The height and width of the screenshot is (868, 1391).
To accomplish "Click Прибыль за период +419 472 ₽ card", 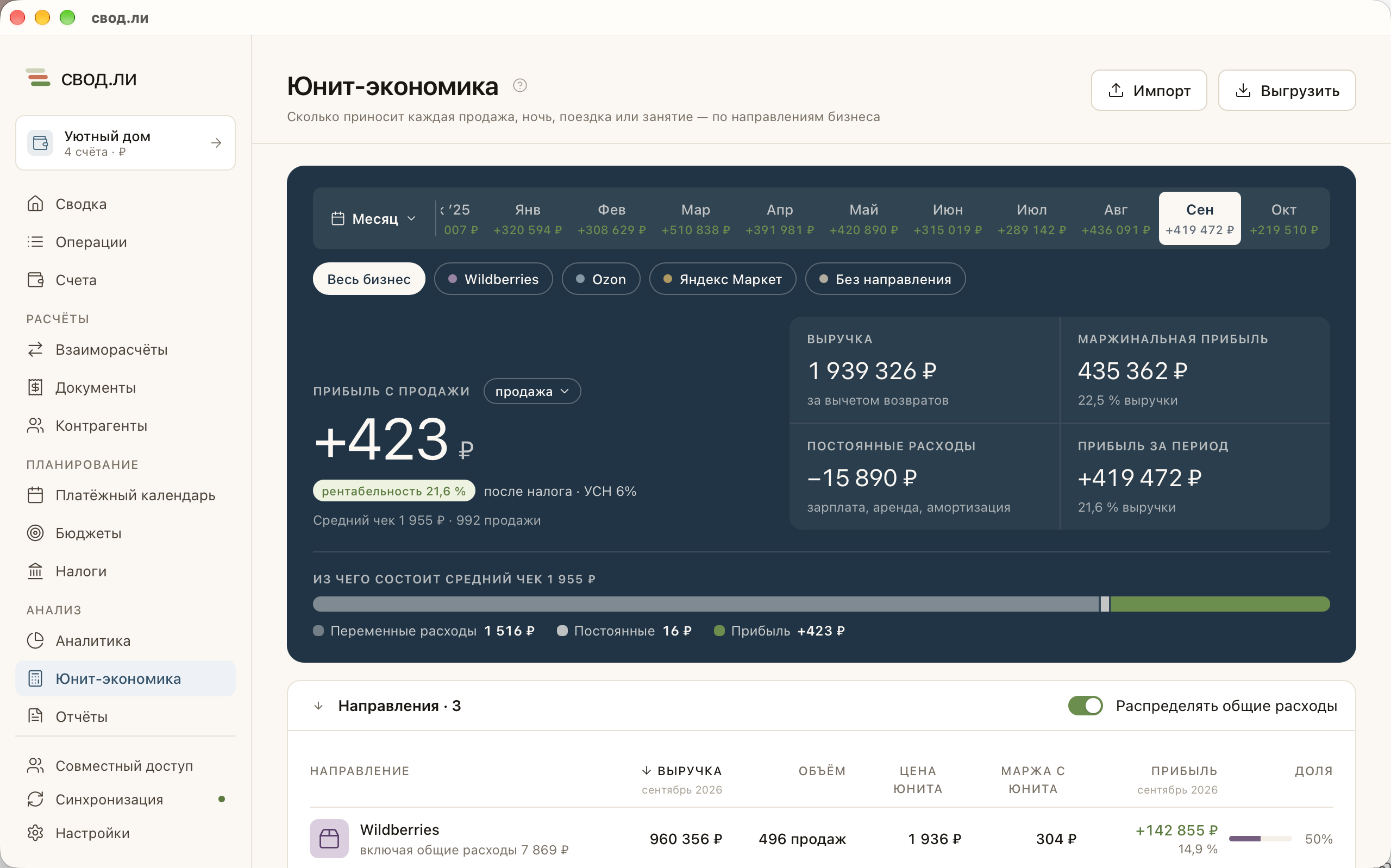I will 1195,476.
